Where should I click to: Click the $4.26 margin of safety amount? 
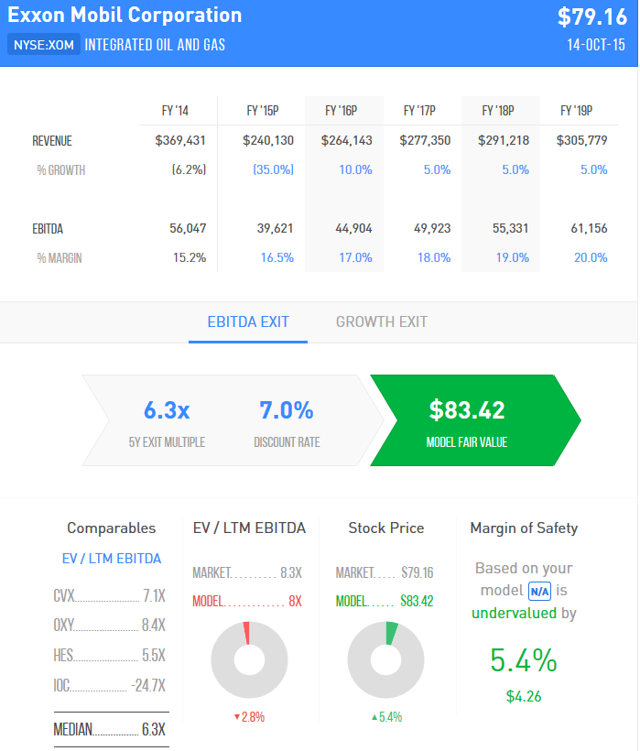[524, 696]
